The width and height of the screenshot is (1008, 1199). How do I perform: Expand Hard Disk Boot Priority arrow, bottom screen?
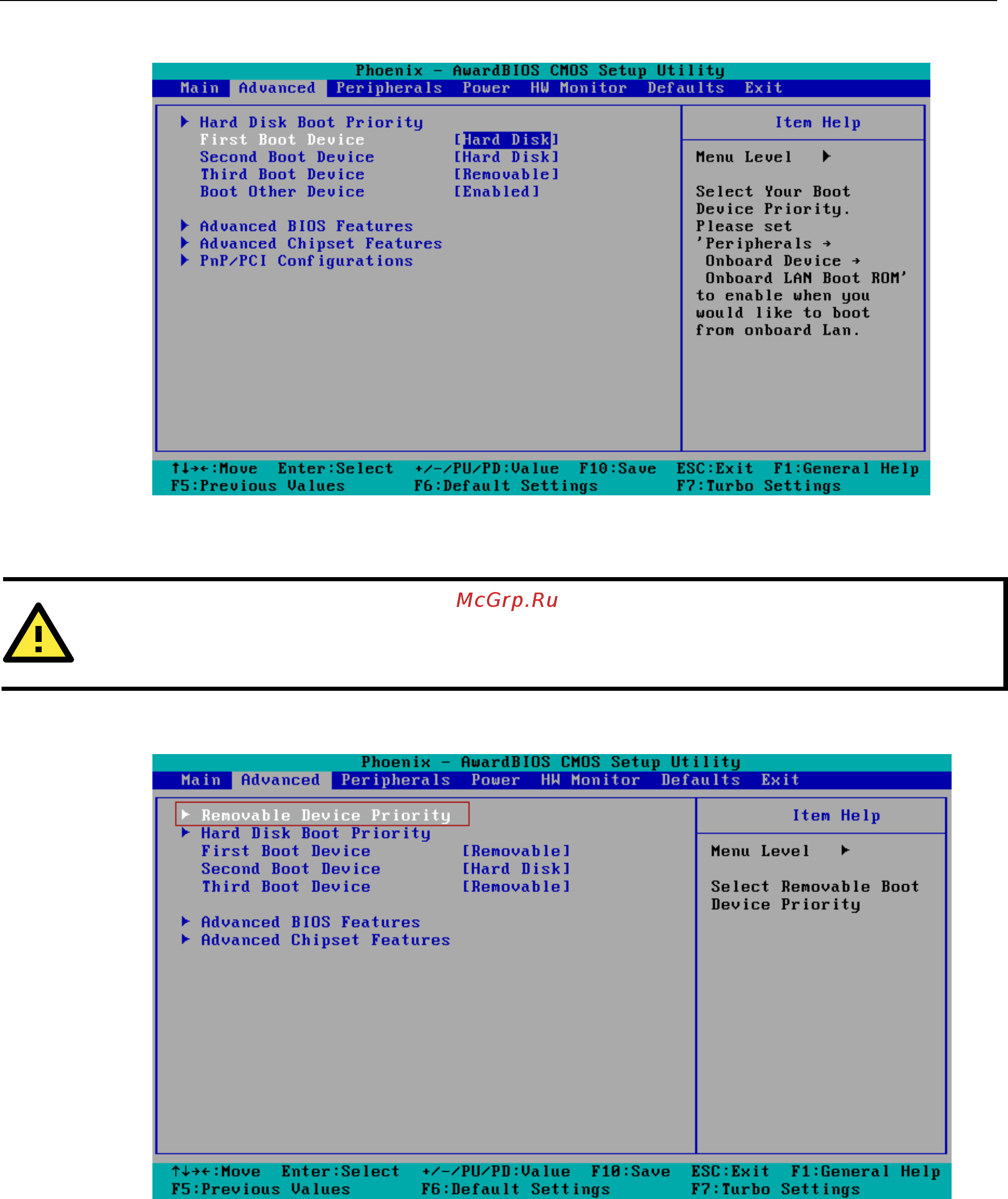(x=186, y=833)
